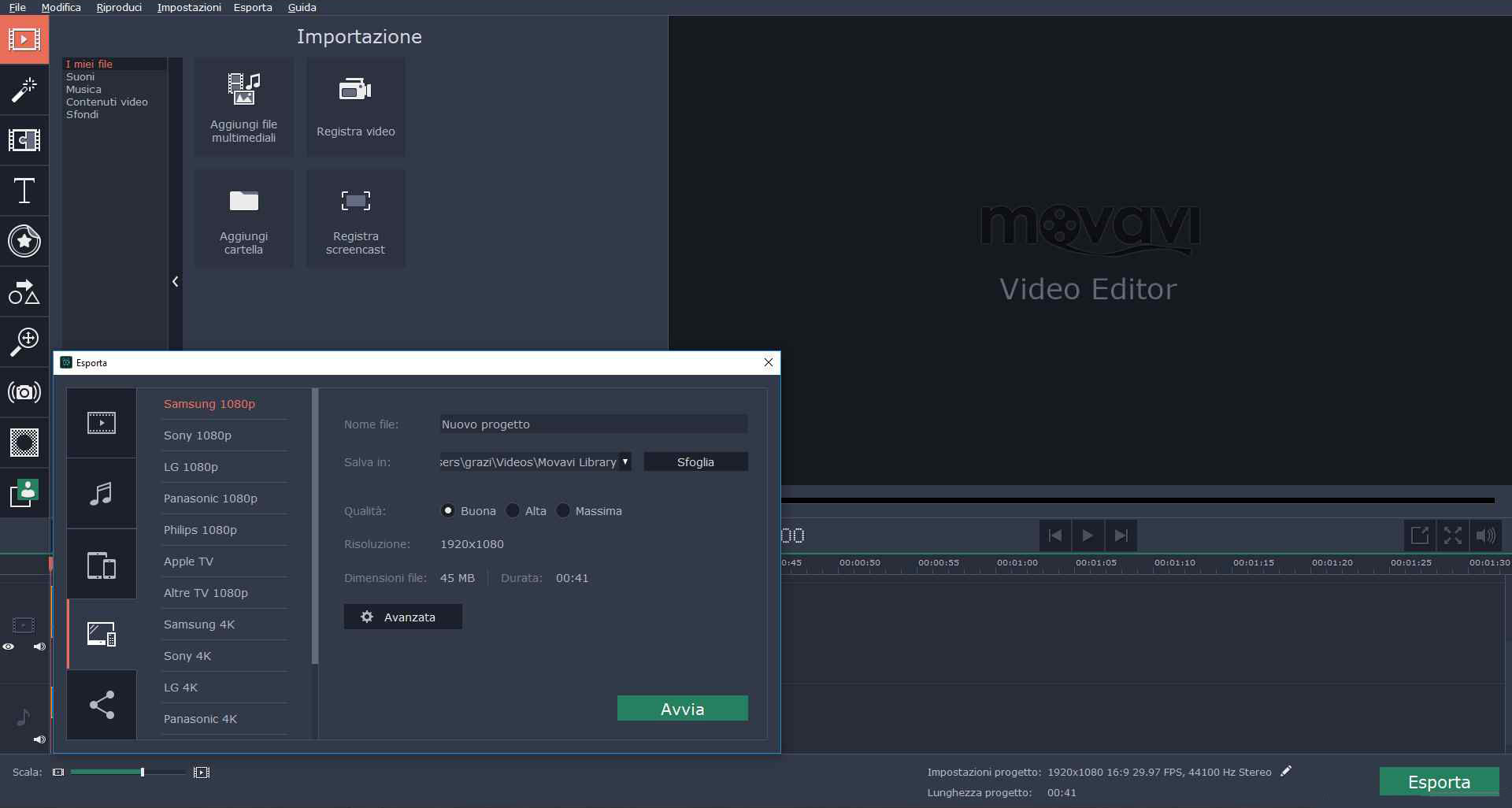1512x808 pixels.
Task: Click the Sfoglia button
Action: click(x=695, y=462)
